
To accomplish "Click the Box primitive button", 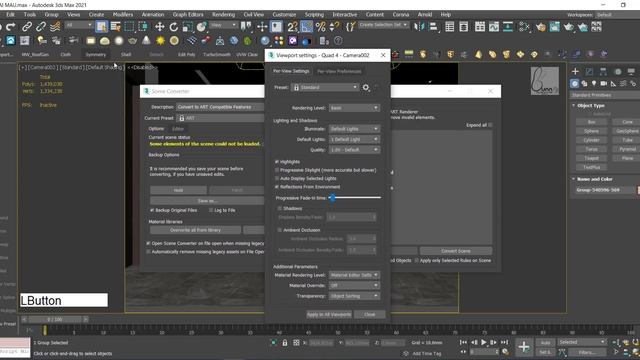I will coord(591,122).
